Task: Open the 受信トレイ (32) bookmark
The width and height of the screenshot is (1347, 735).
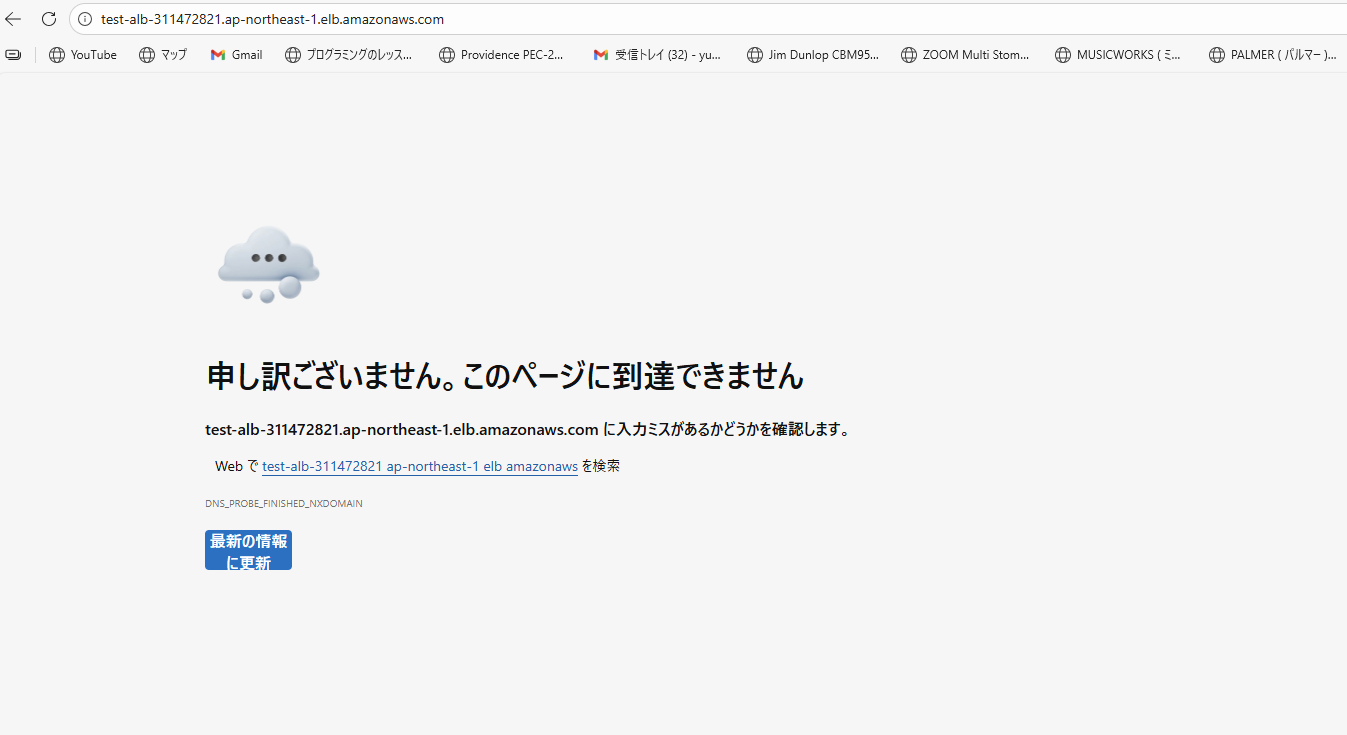Action: tap(657, 55)
